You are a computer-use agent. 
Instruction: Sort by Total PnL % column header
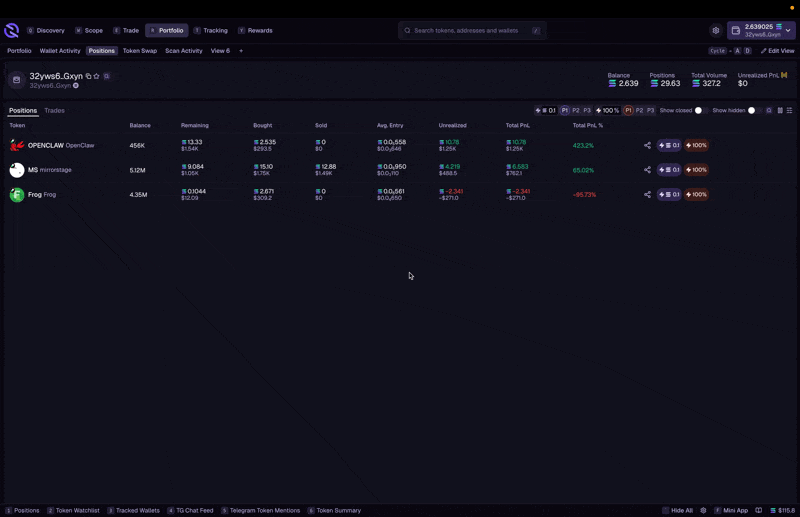coord(588,126)
